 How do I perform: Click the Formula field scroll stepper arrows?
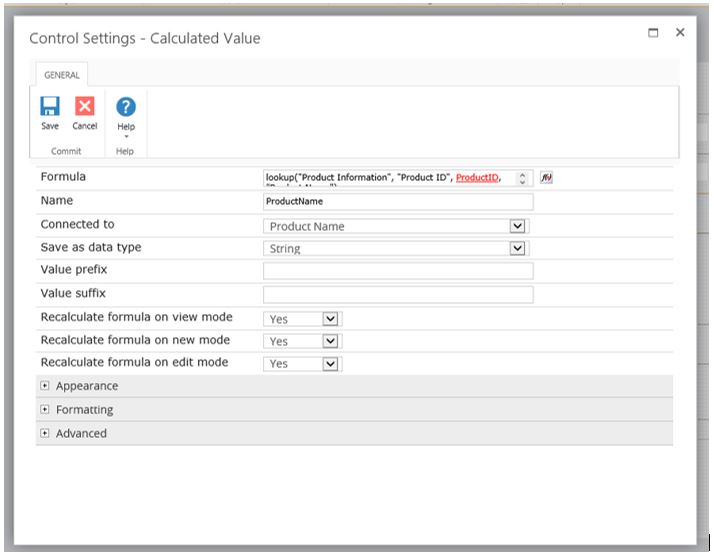click(x=523, y=178)
